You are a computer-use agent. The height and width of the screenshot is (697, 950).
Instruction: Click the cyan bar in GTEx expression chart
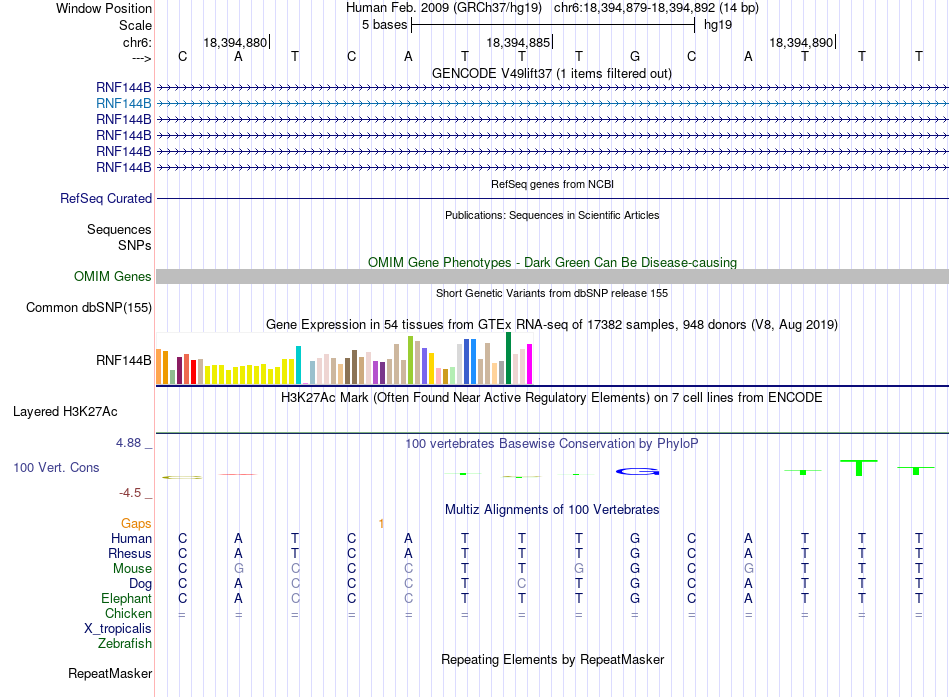[x=298, y=365]
